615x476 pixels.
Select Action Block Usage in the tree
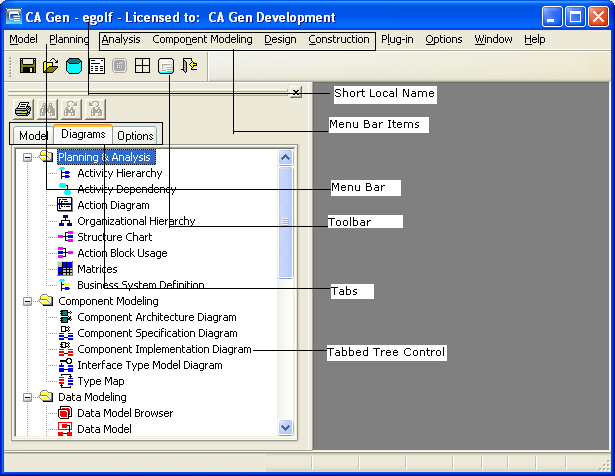click(122, 253)
